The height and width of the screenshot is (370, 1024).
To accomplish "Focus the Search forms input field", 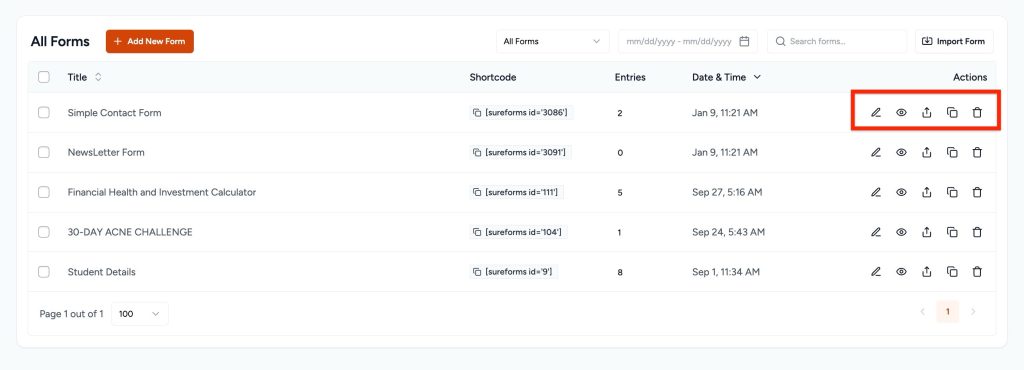I will coord(837,41).
